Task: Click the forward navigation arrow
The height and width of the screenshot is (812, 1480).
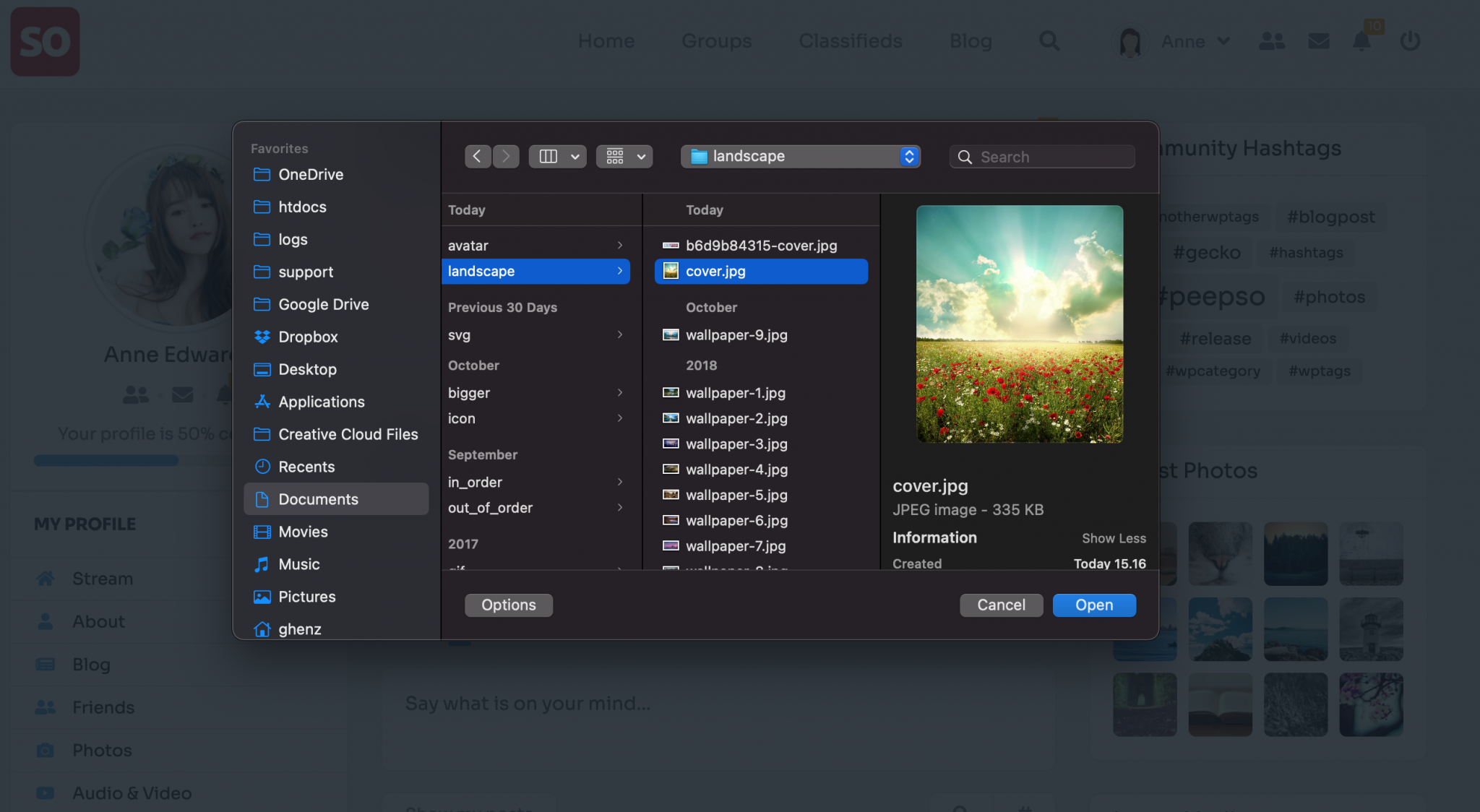Action: tap(506, 156)
